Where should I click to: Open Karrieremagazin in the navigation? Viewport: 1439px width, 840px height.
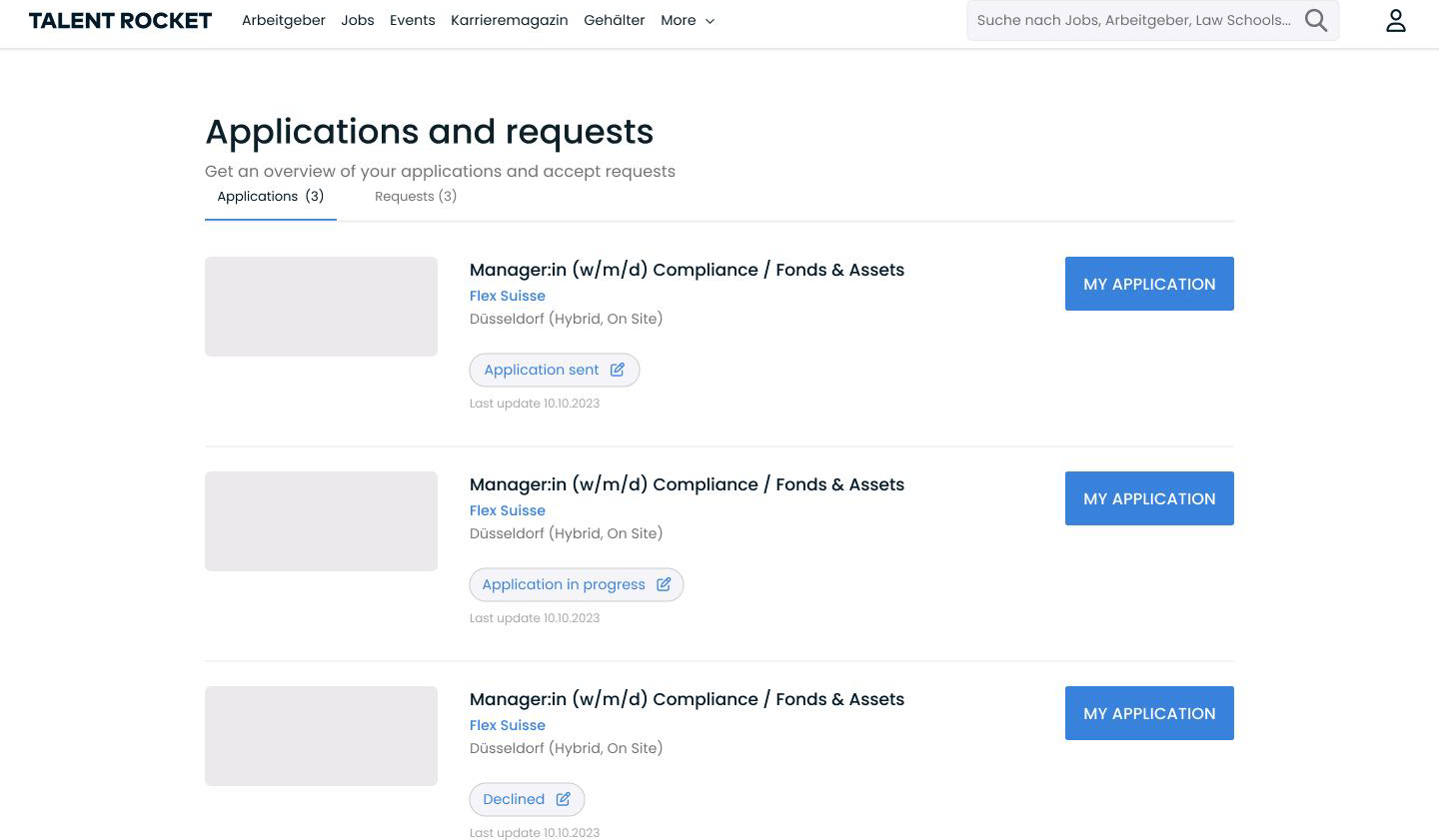point(510,20)
